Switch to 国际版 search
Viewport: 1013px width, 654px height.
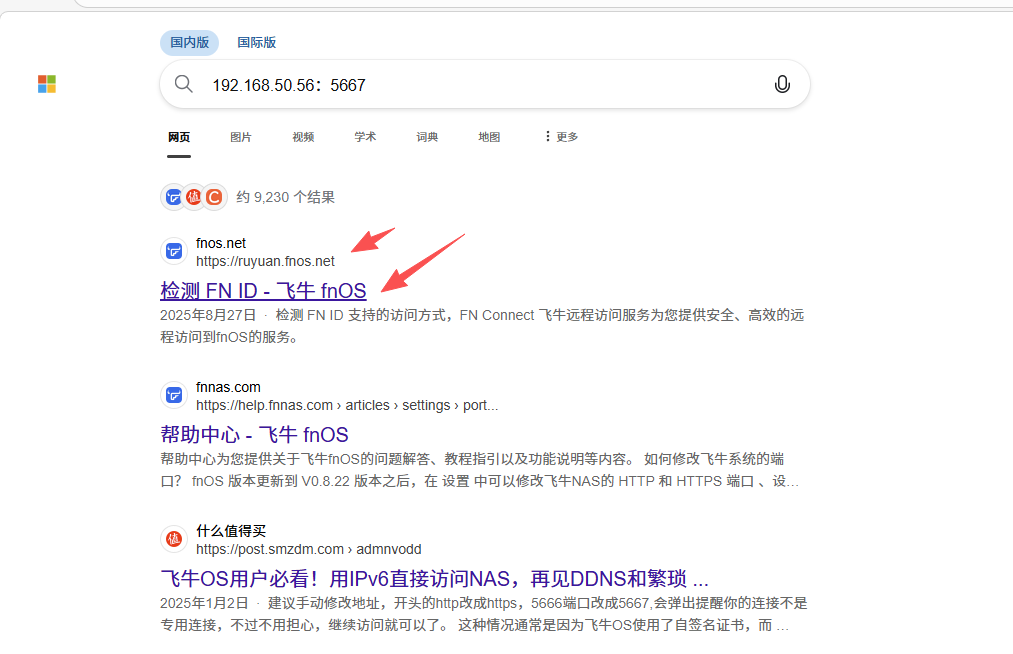pyautogui.click(x=256, y=43)
